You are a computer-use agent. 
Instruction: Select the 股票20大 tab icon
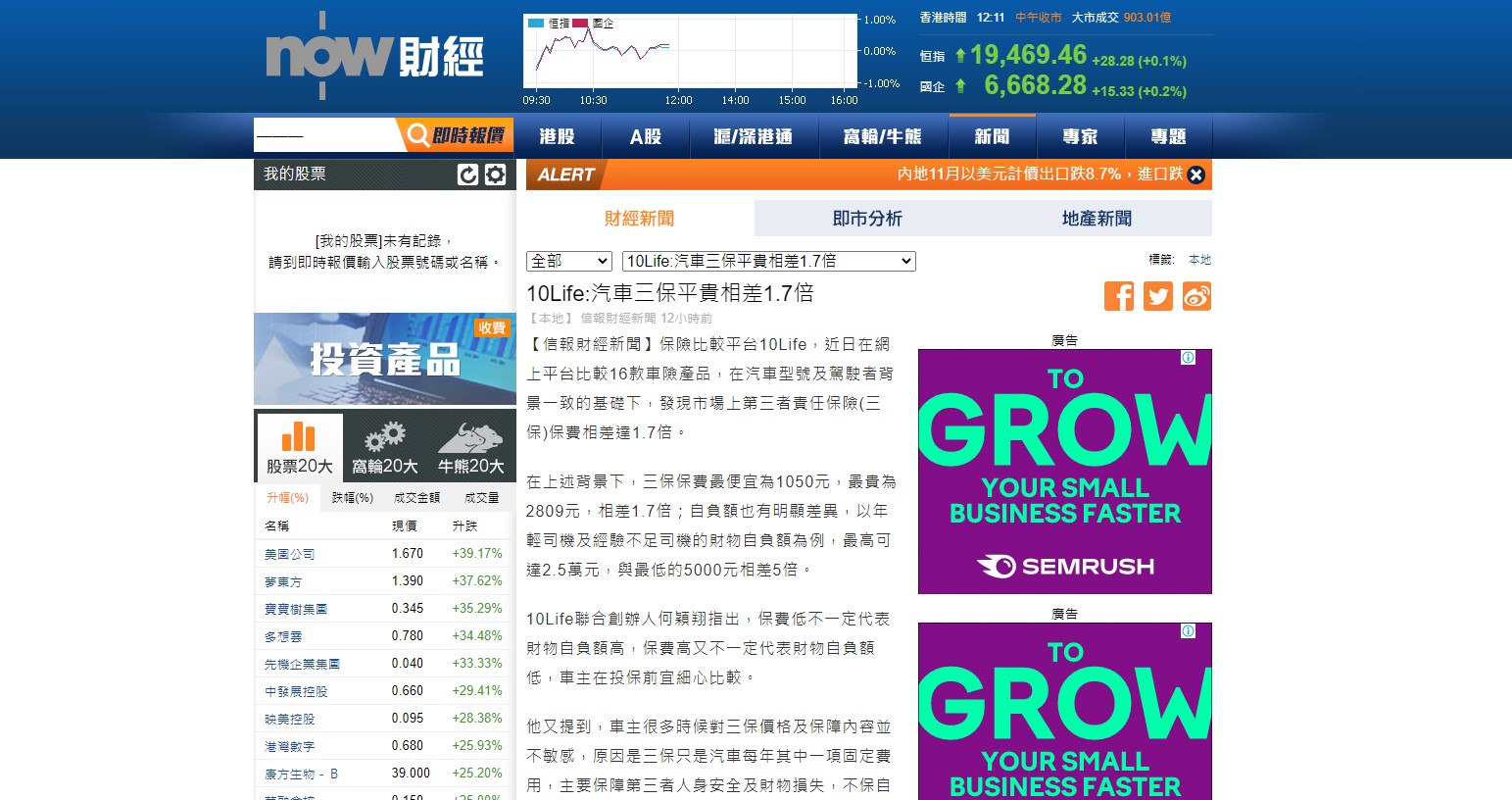tap(300, 448)
